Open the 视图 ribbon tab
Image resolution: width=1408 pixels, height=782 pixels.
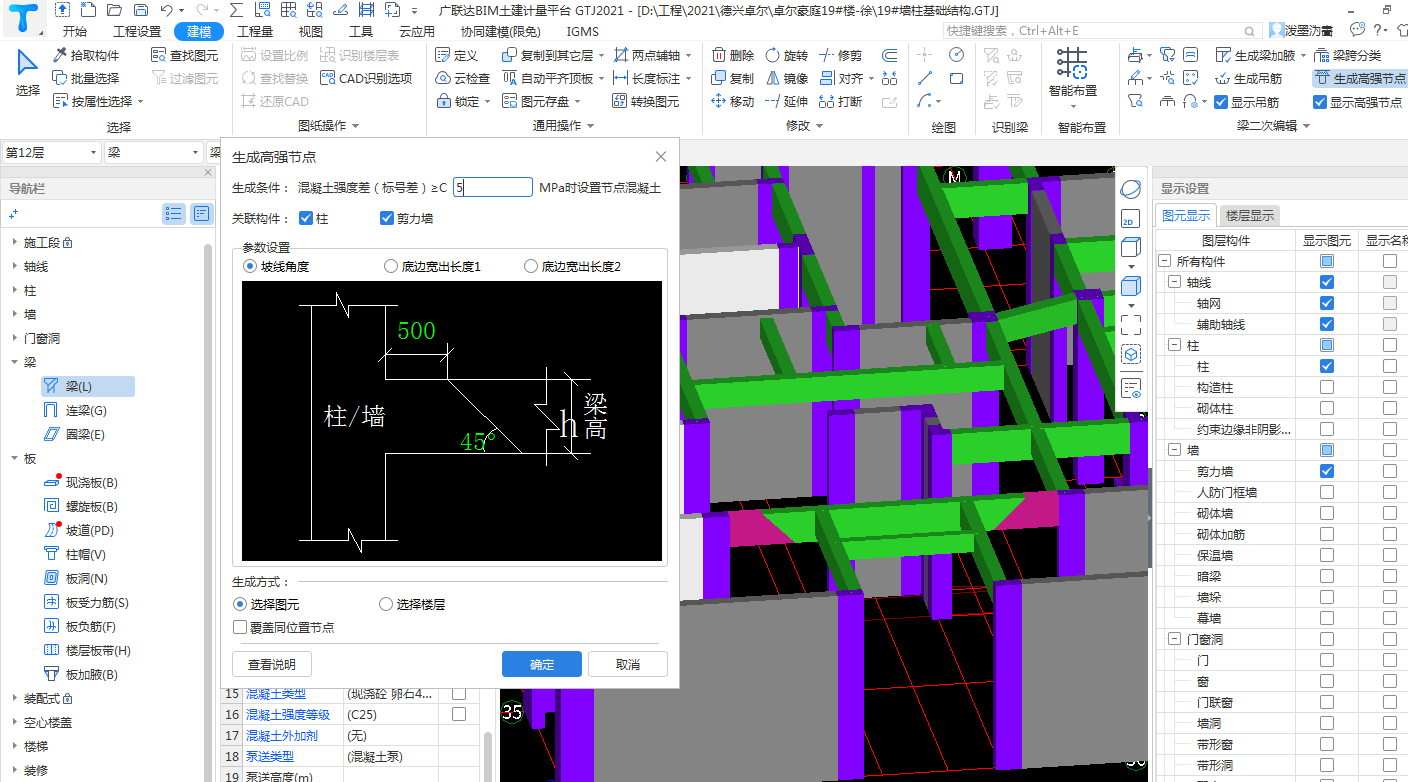[x=311, y=31]
